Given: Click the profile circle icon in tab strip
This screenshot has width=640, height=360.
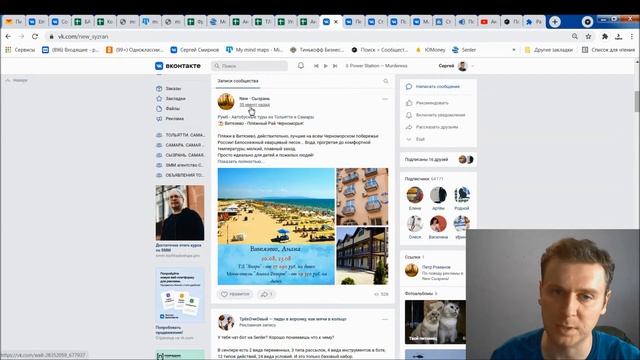Looking at the screenshot, I should [587, 22].
